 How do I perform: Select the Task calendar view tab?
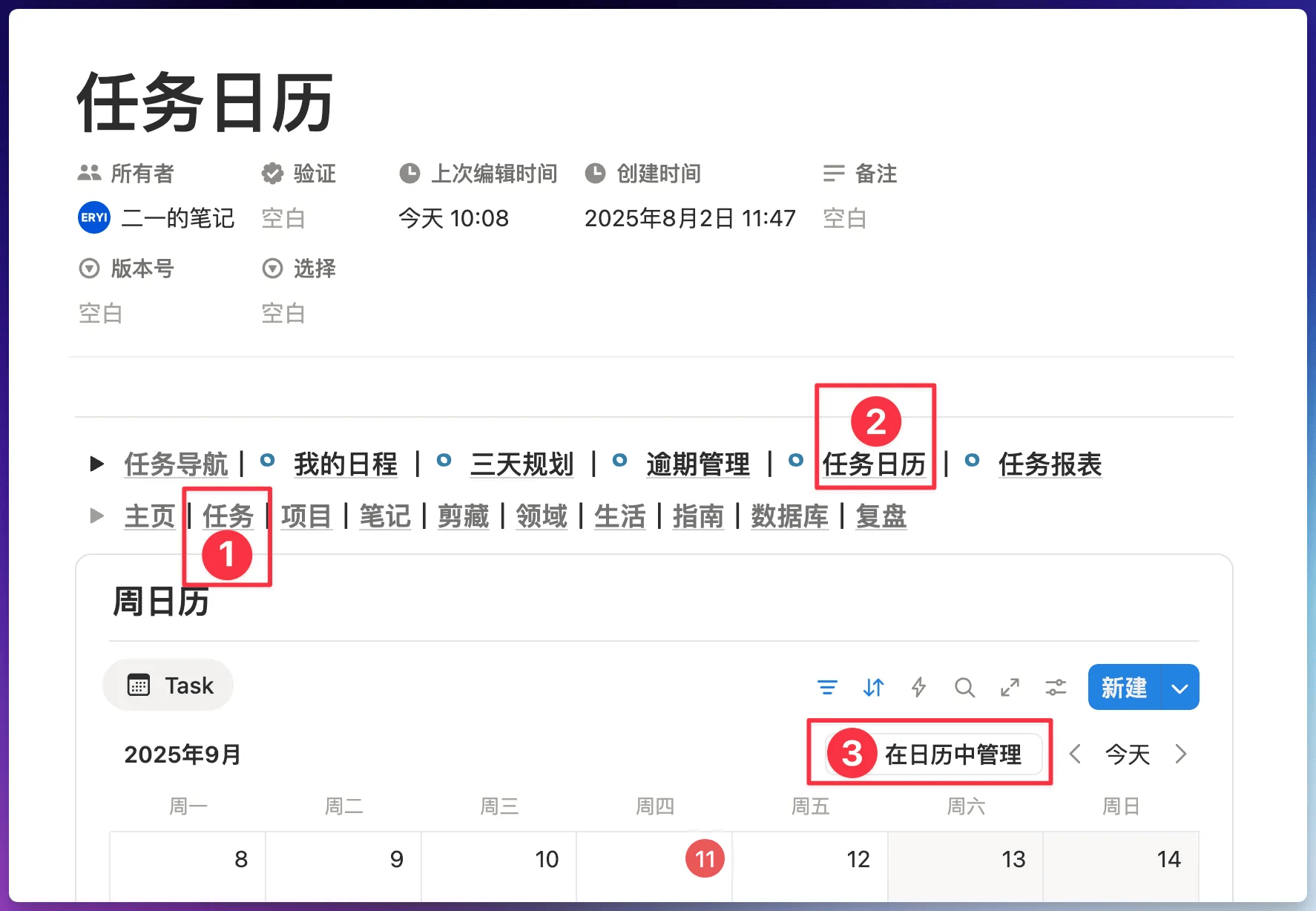pos(168,685)
